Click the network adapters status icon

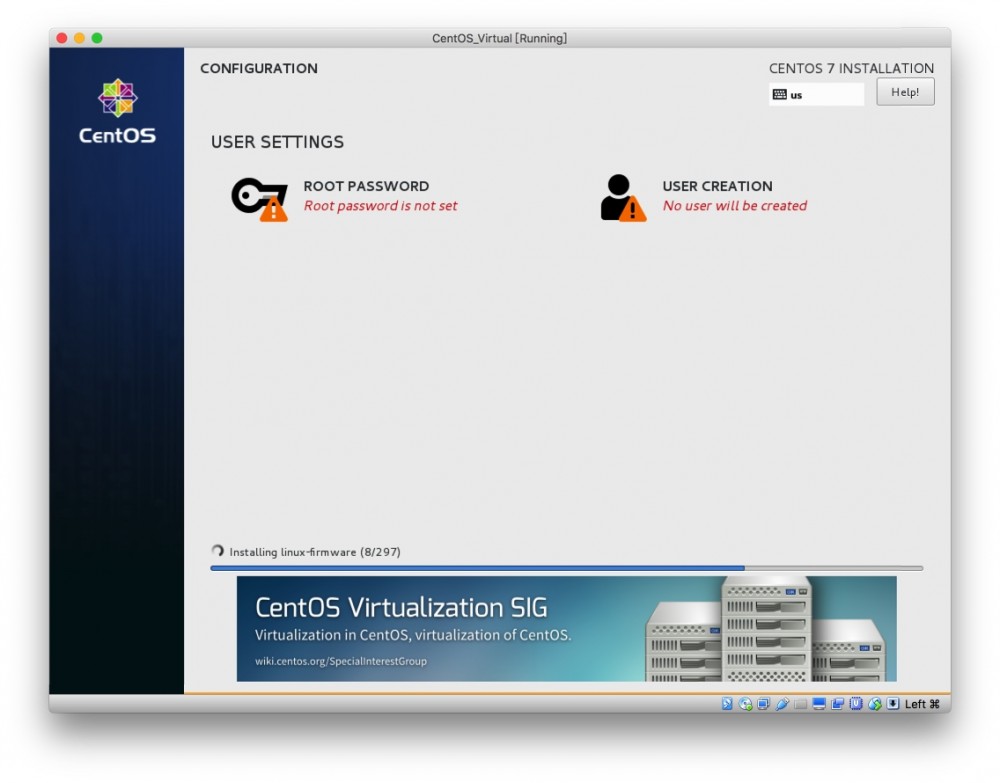tap(763, 703)
